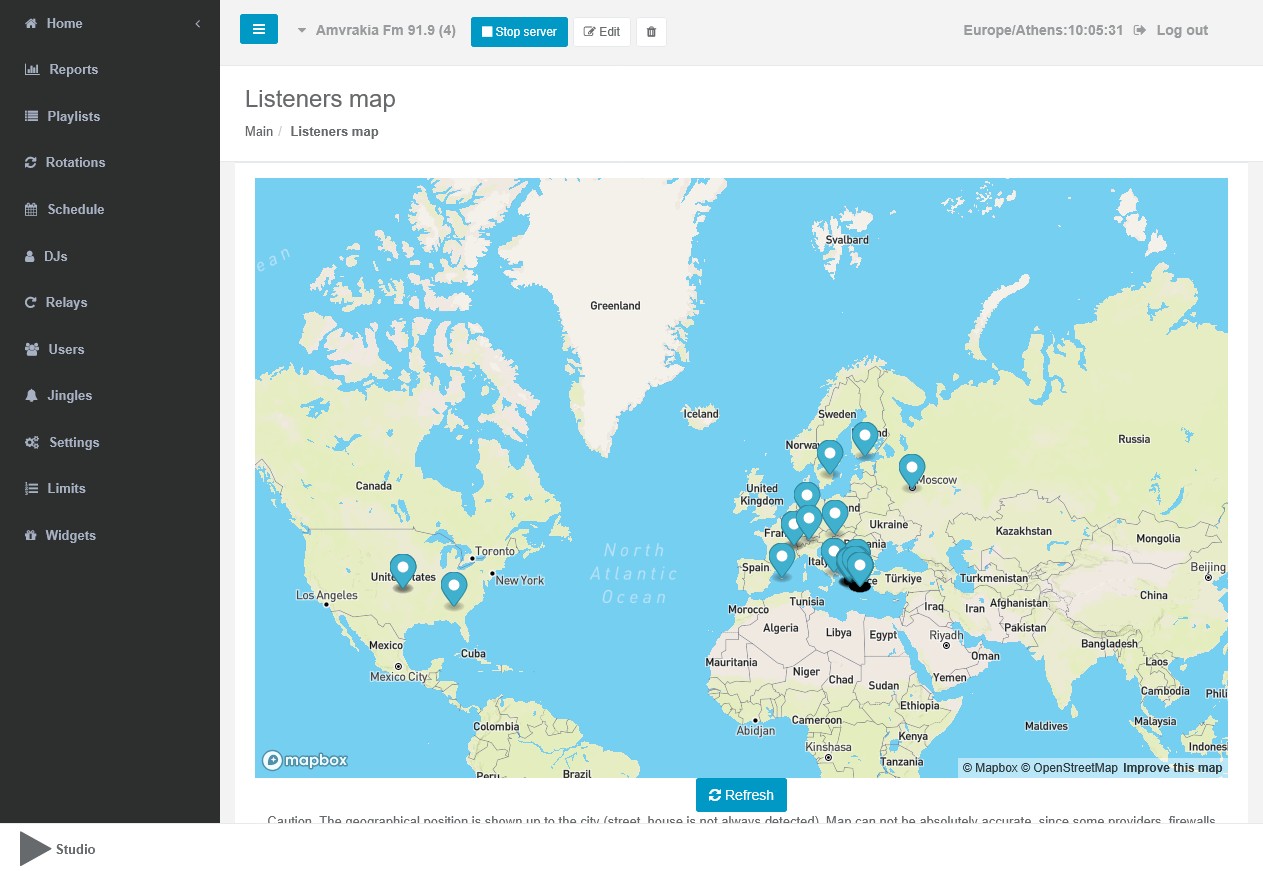Click the Stop server button
1263x871 pixels.
coord(519,32)
